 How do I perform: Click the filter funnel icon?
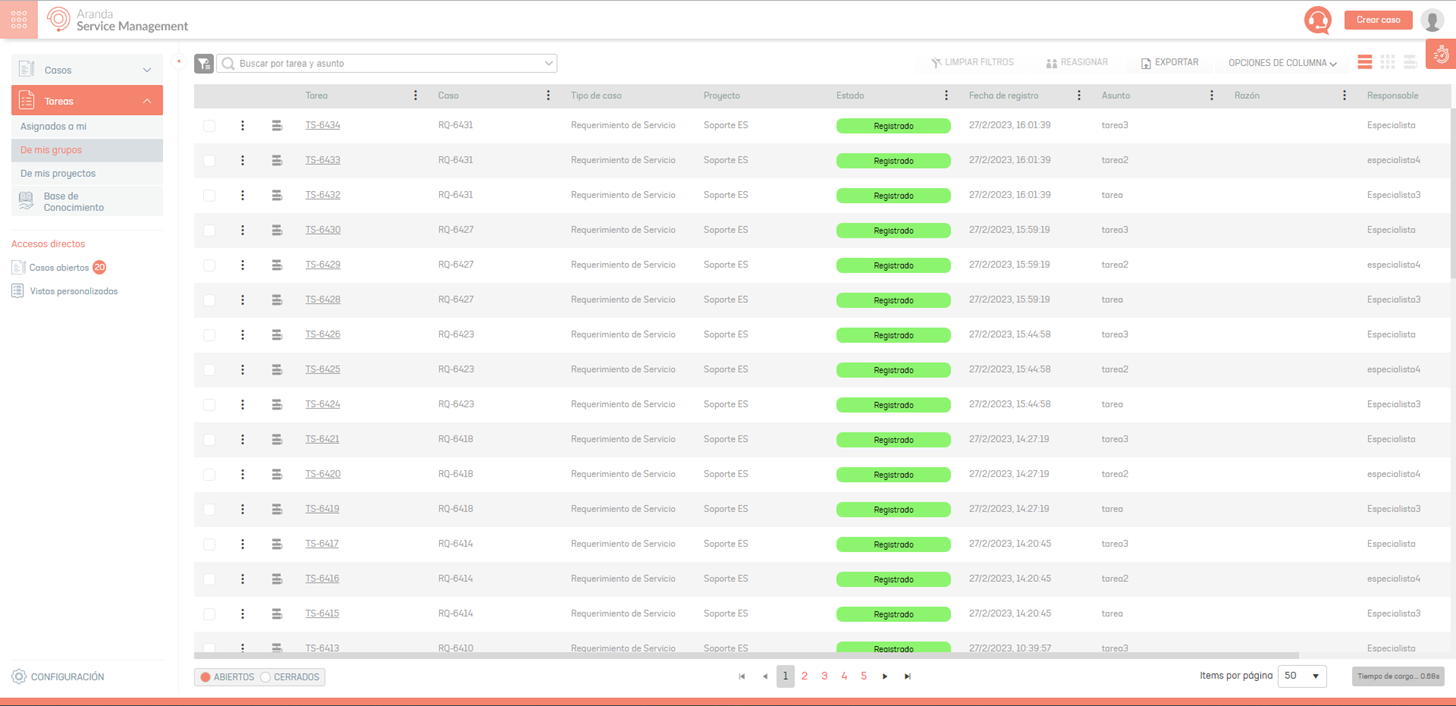point(203,63)
